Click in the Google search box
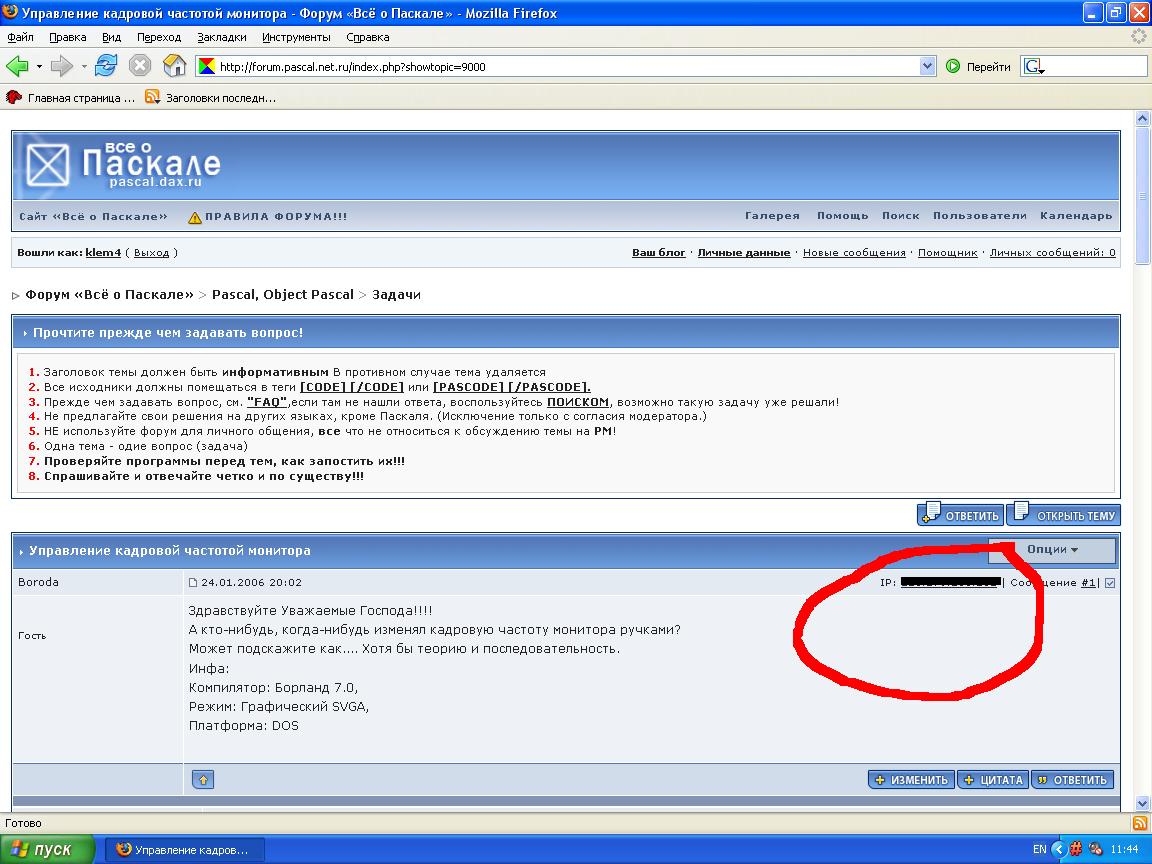1152x864 pixels. [1096, 66]
